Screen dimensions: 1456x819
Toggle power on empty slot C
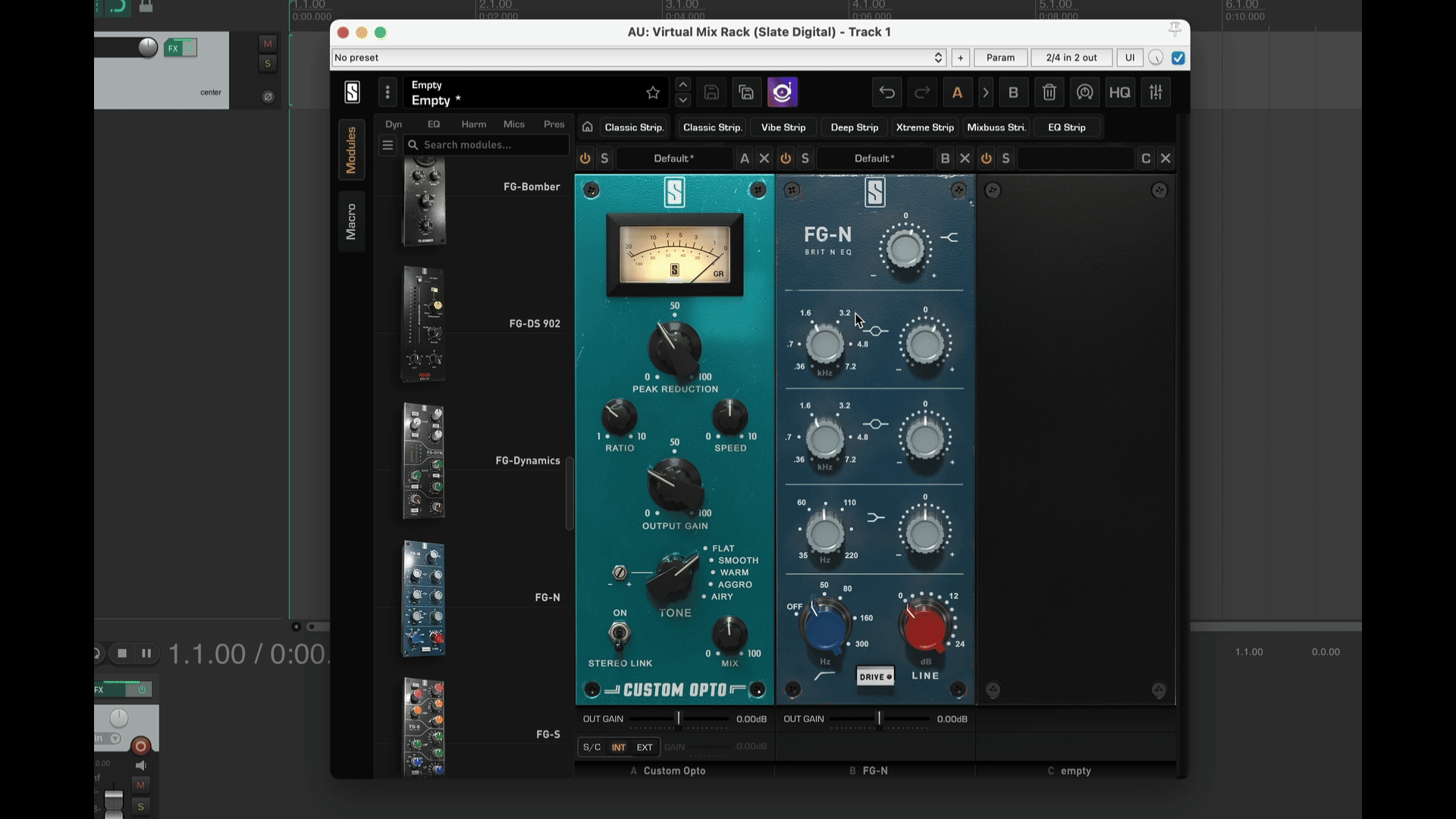point(987,158)
